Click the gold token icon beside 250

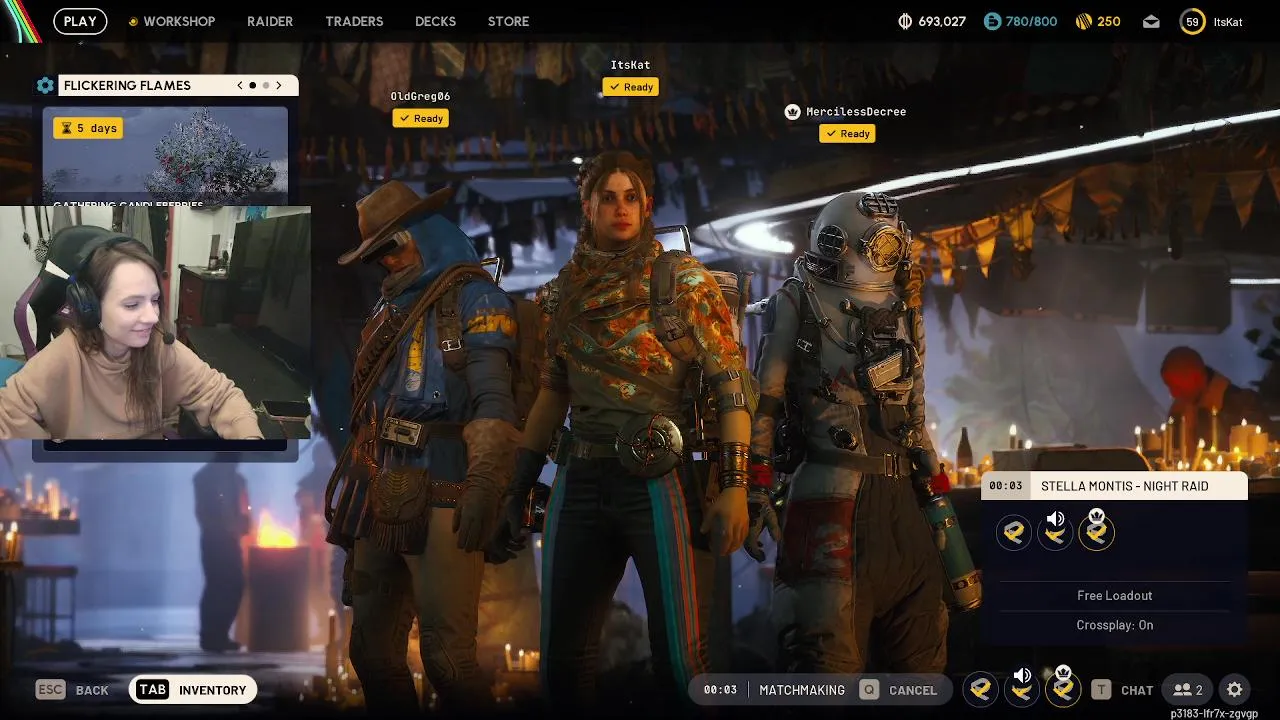tap(1083, 21)
